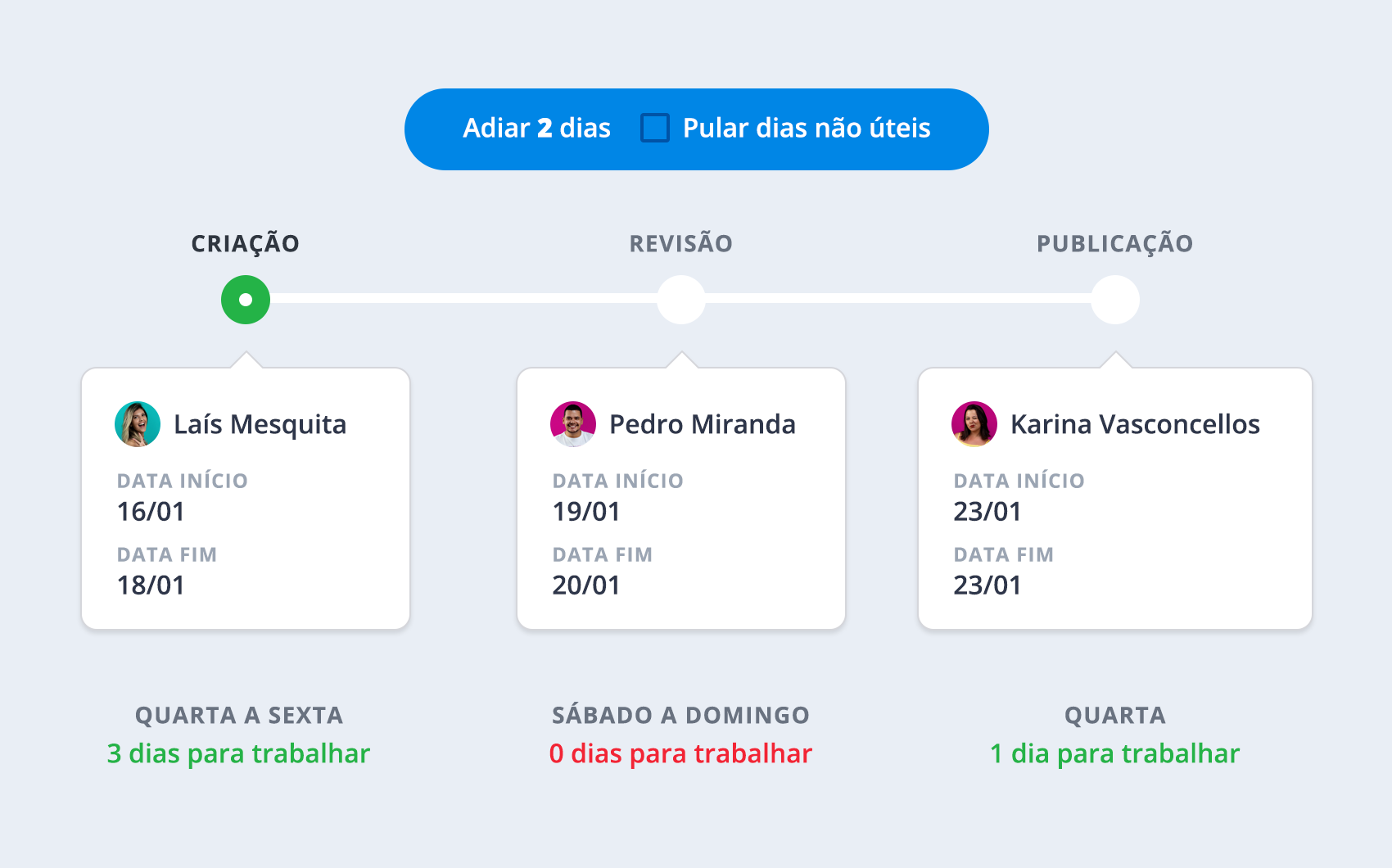Screen dimensions: 1392x868
Task: Edit Pedro Miranda's start date 19/01
Action: 587,512
